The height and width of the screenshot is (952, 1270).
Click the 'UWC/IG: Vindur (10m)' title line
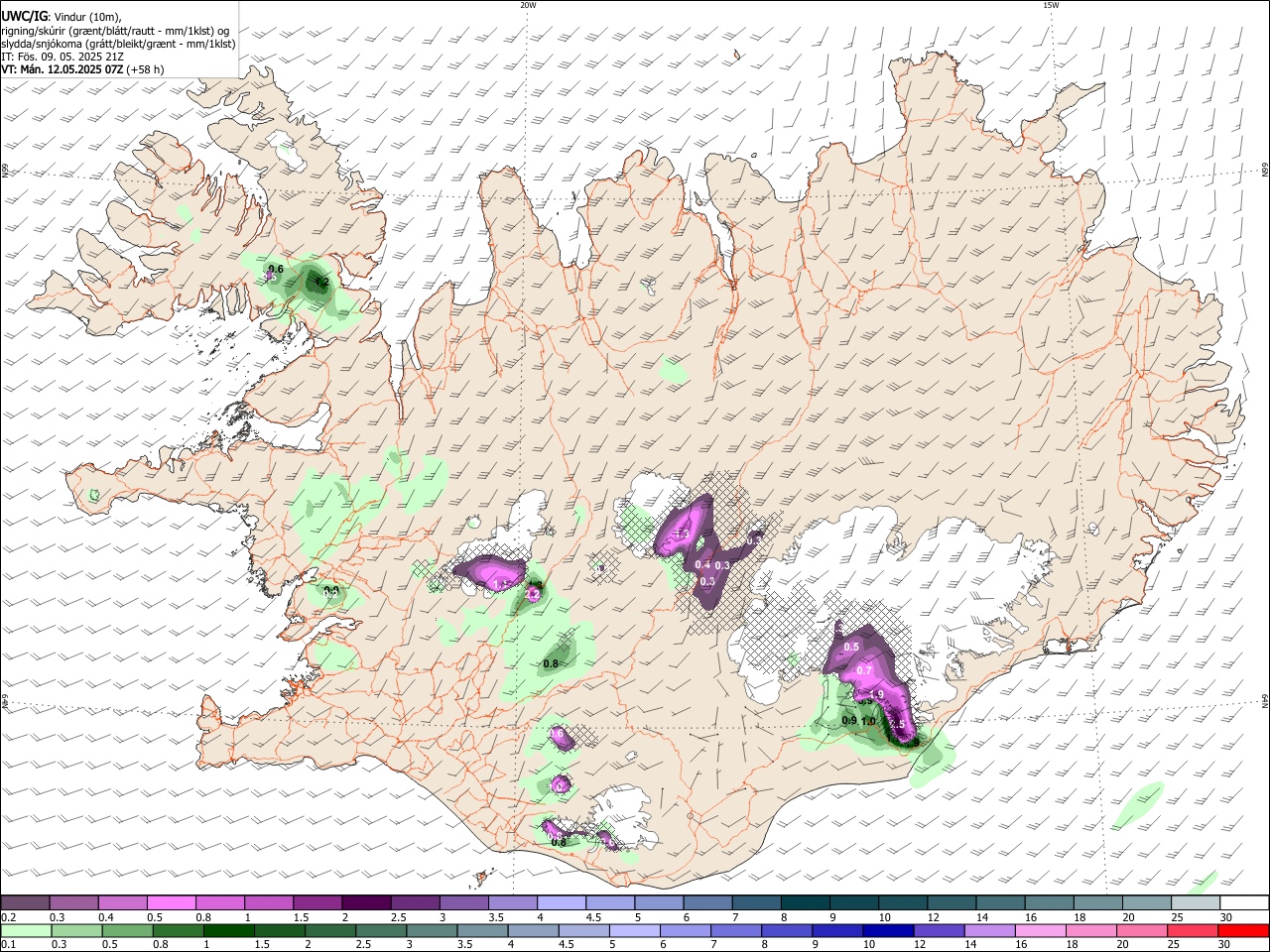tap(62, 16)
